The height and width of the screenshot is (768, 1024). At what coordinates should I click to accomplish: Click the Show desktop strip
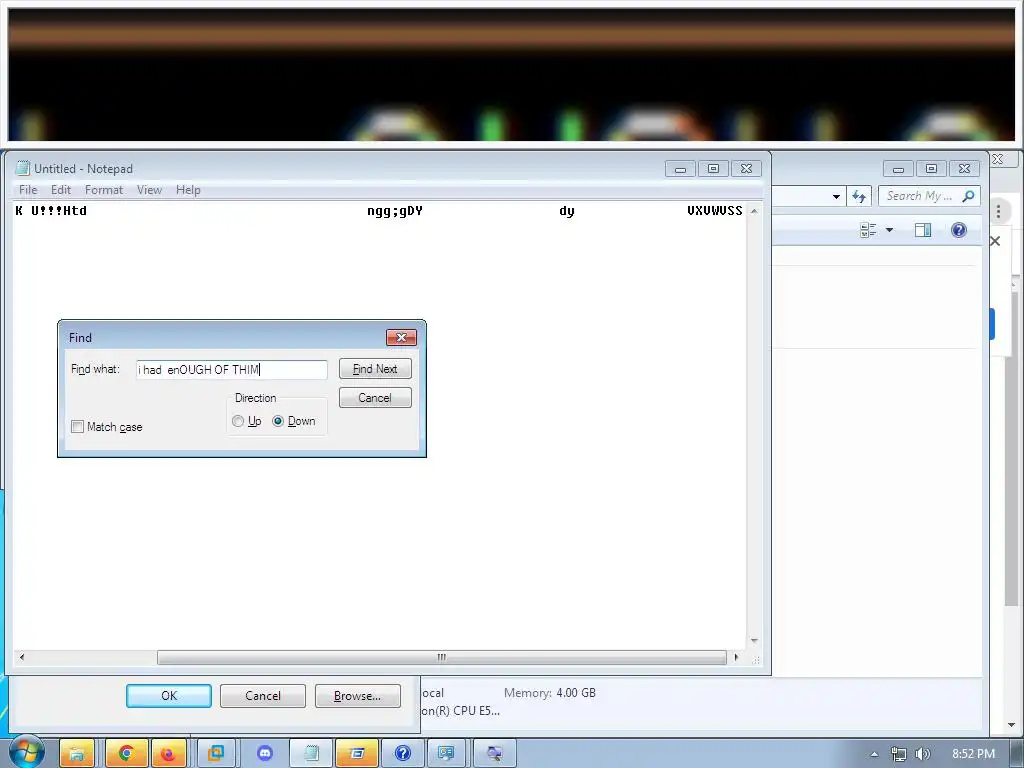pos(1017,754)
